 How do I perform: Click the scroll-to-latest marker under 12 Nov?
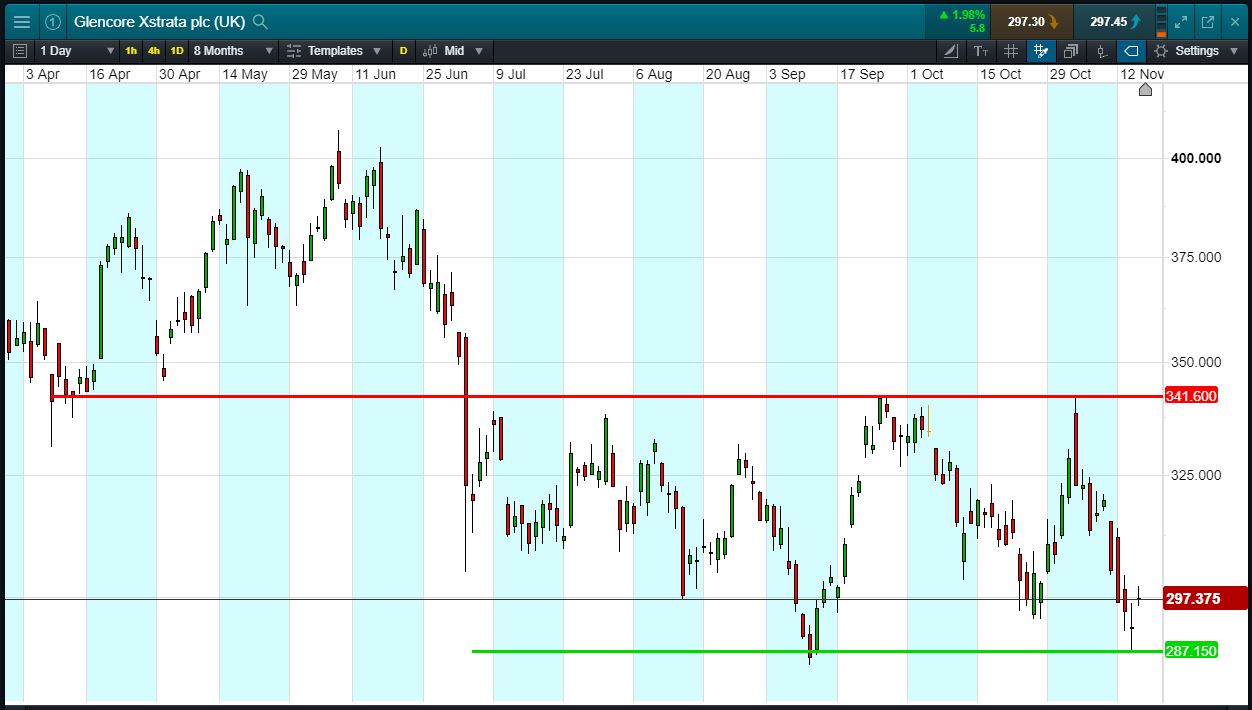tap(1145, 90)
